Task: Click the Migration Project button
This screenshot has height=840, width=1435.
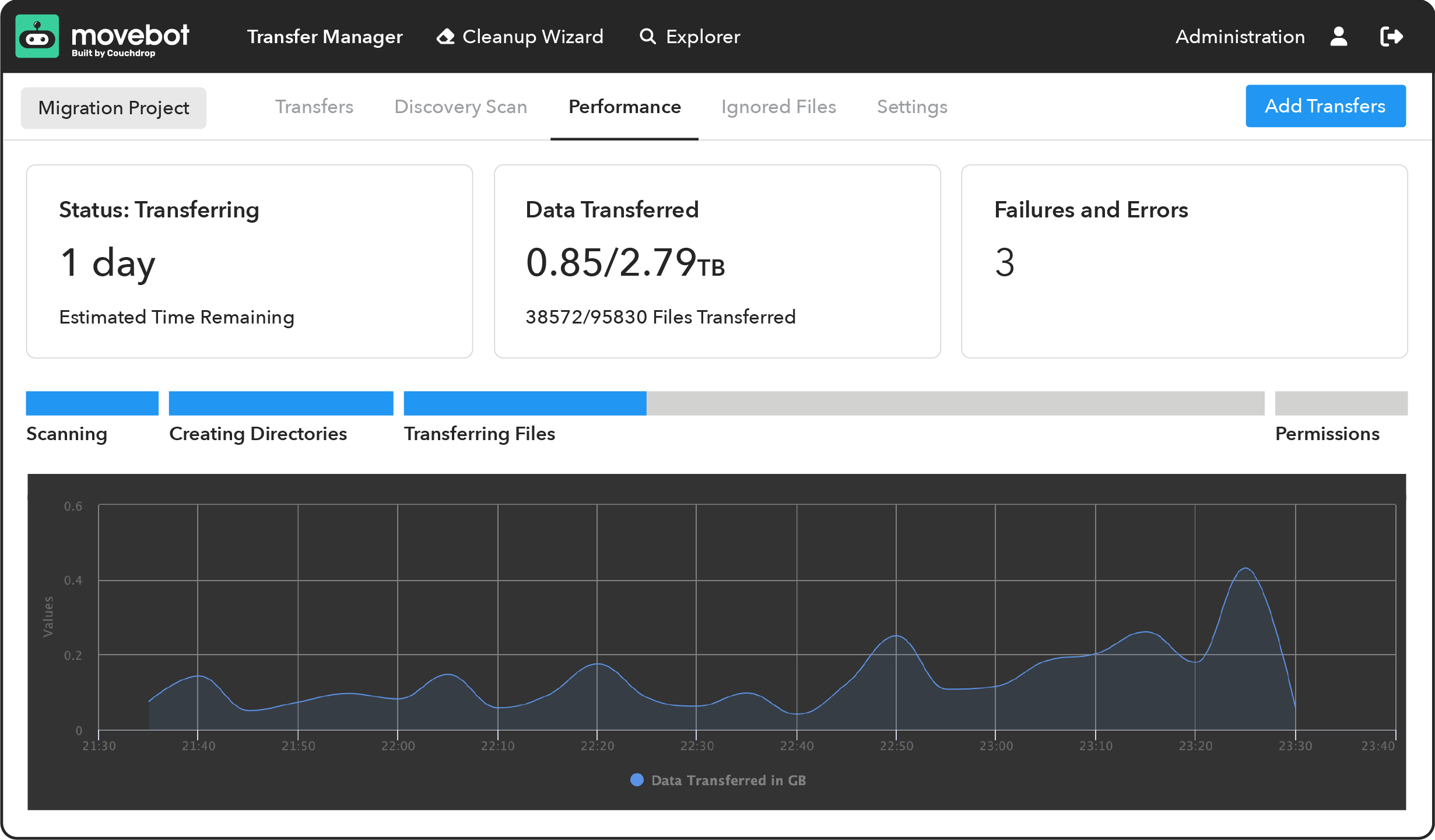Action: [114, 108]
